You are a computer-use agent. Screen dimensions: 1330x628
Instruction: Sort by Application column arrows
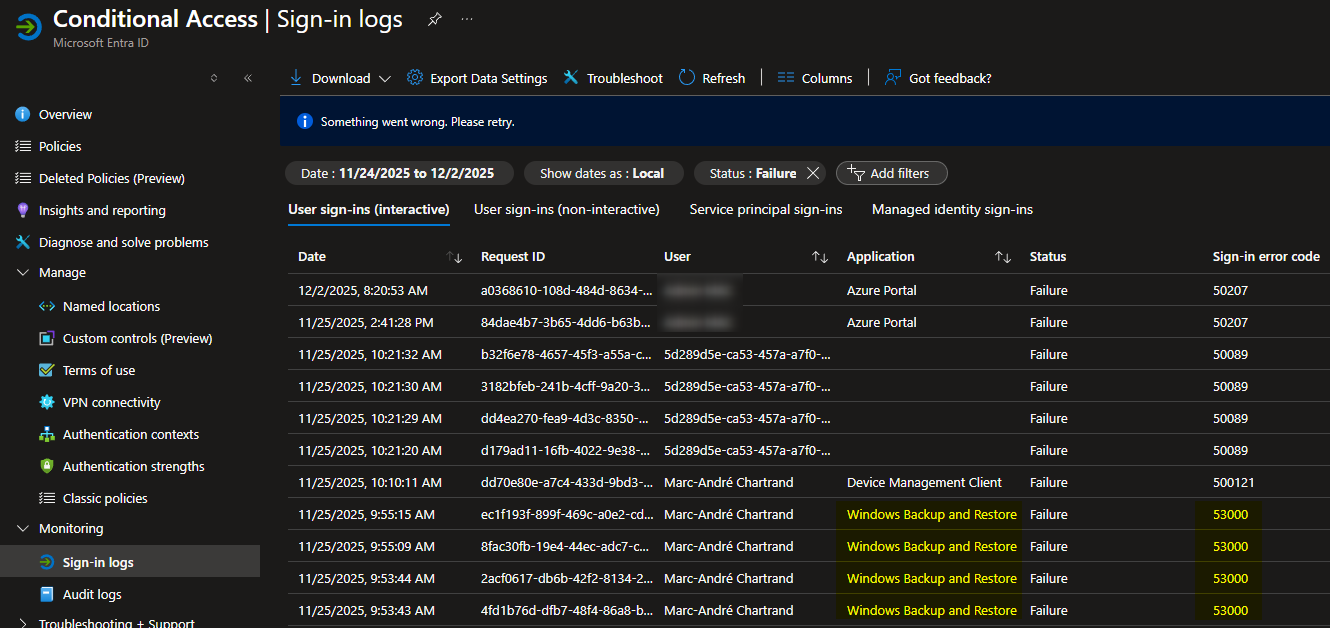(1003, 257)
